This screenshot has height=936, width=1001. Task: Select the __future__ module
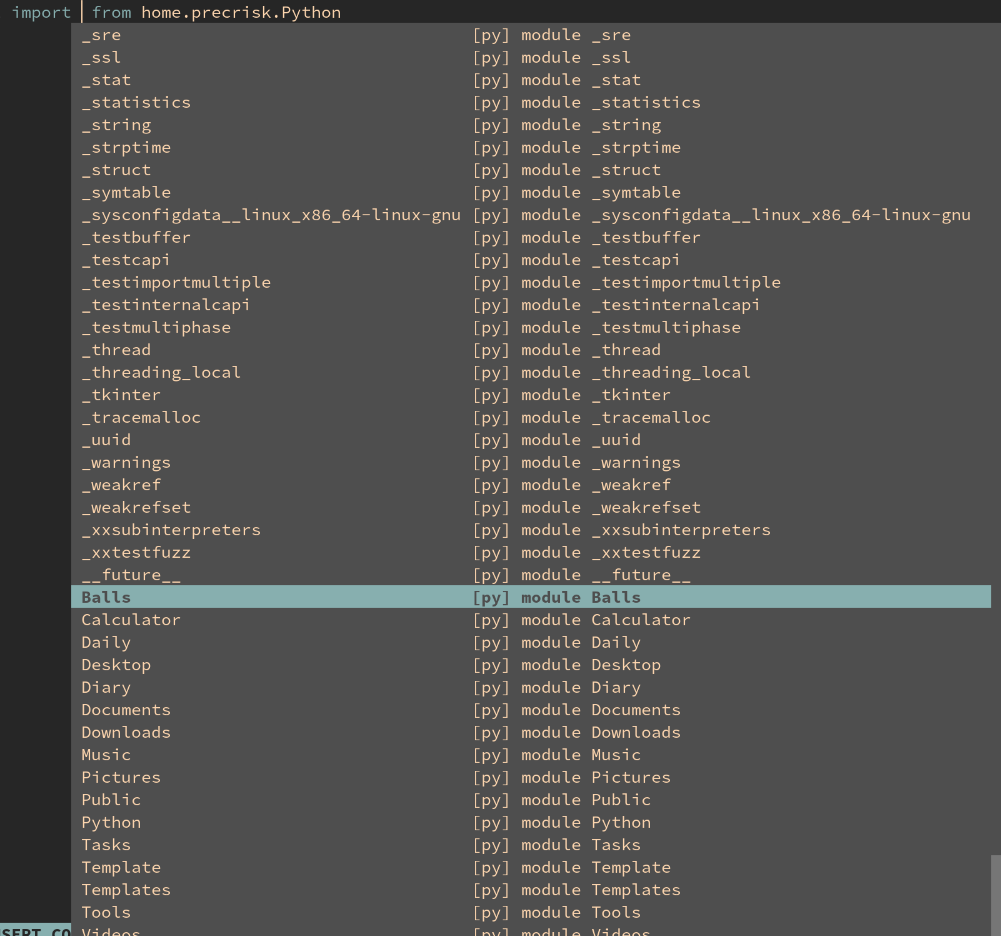(531, 575)
